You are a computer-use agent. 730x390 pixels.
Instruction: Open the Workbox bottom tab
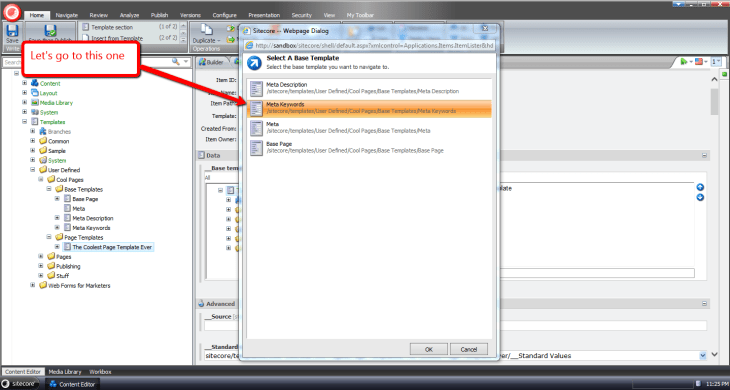tap(100, 372)
